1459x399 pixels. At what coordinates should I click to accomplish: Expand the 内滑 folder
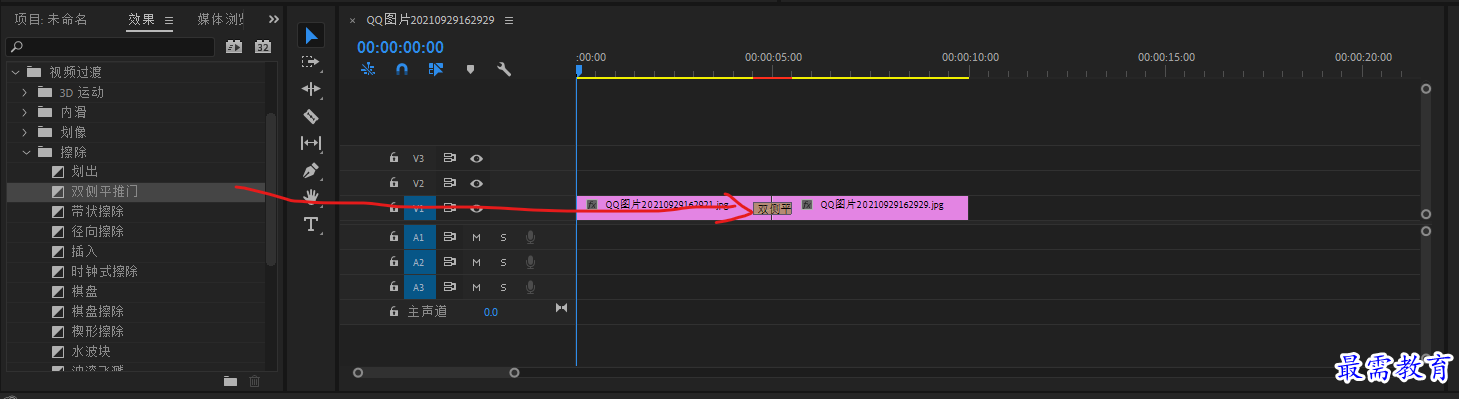point(25,112)
